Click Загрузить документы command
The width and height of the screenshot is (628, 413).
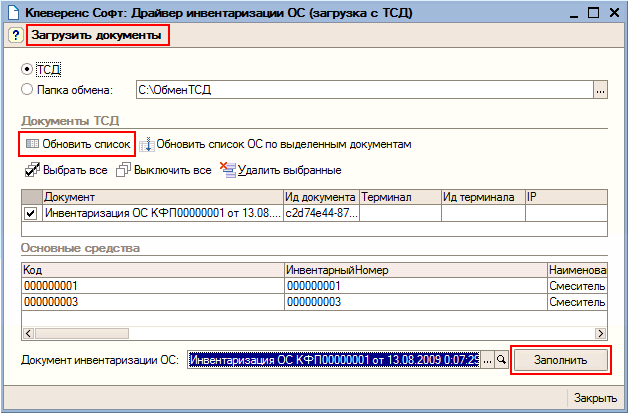[x=97, y=35]
